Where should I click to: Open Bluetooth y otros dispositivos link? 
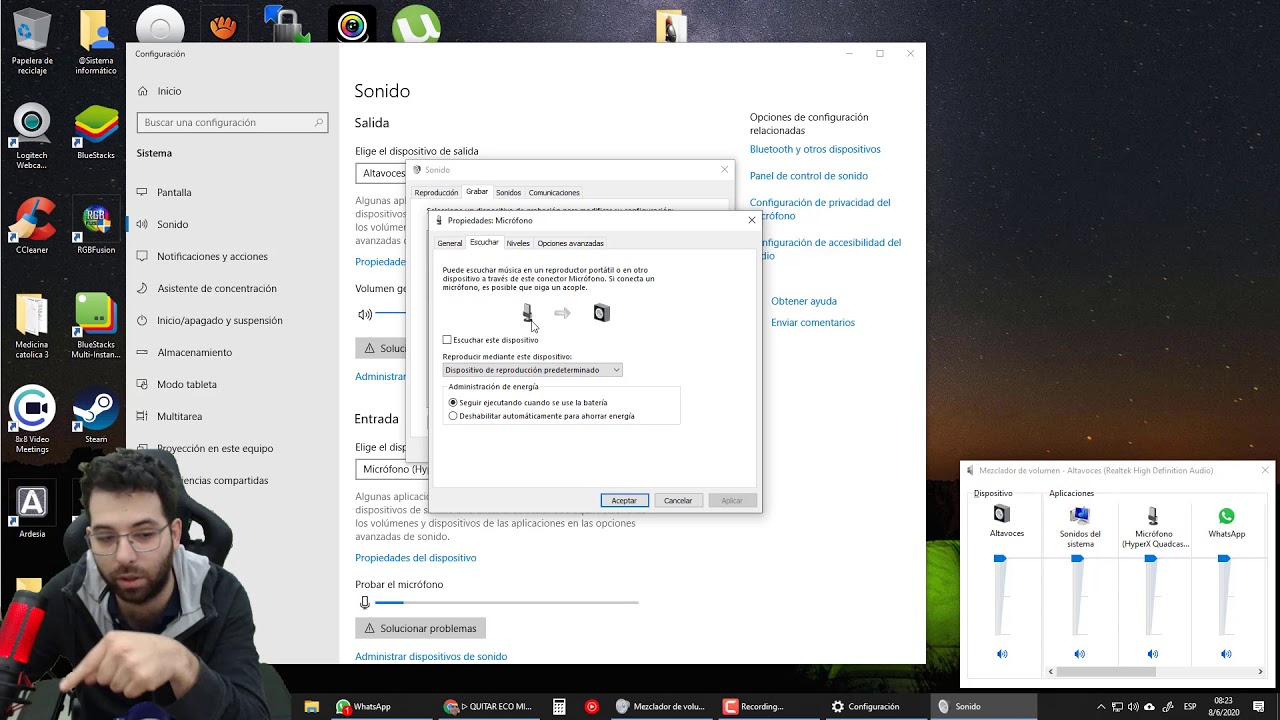click(815, 149)
